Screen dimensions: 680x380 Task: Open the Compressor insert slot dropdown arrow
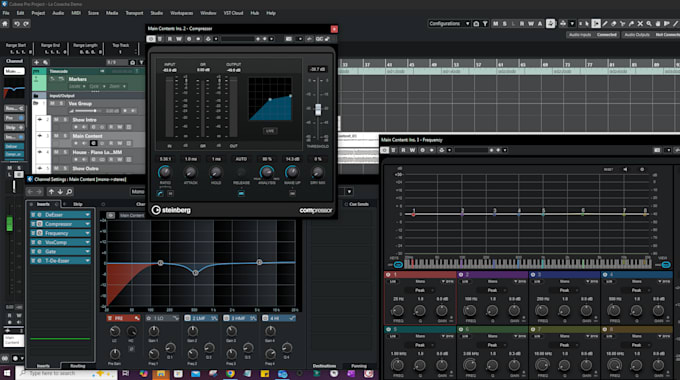[x=88, y=224]
